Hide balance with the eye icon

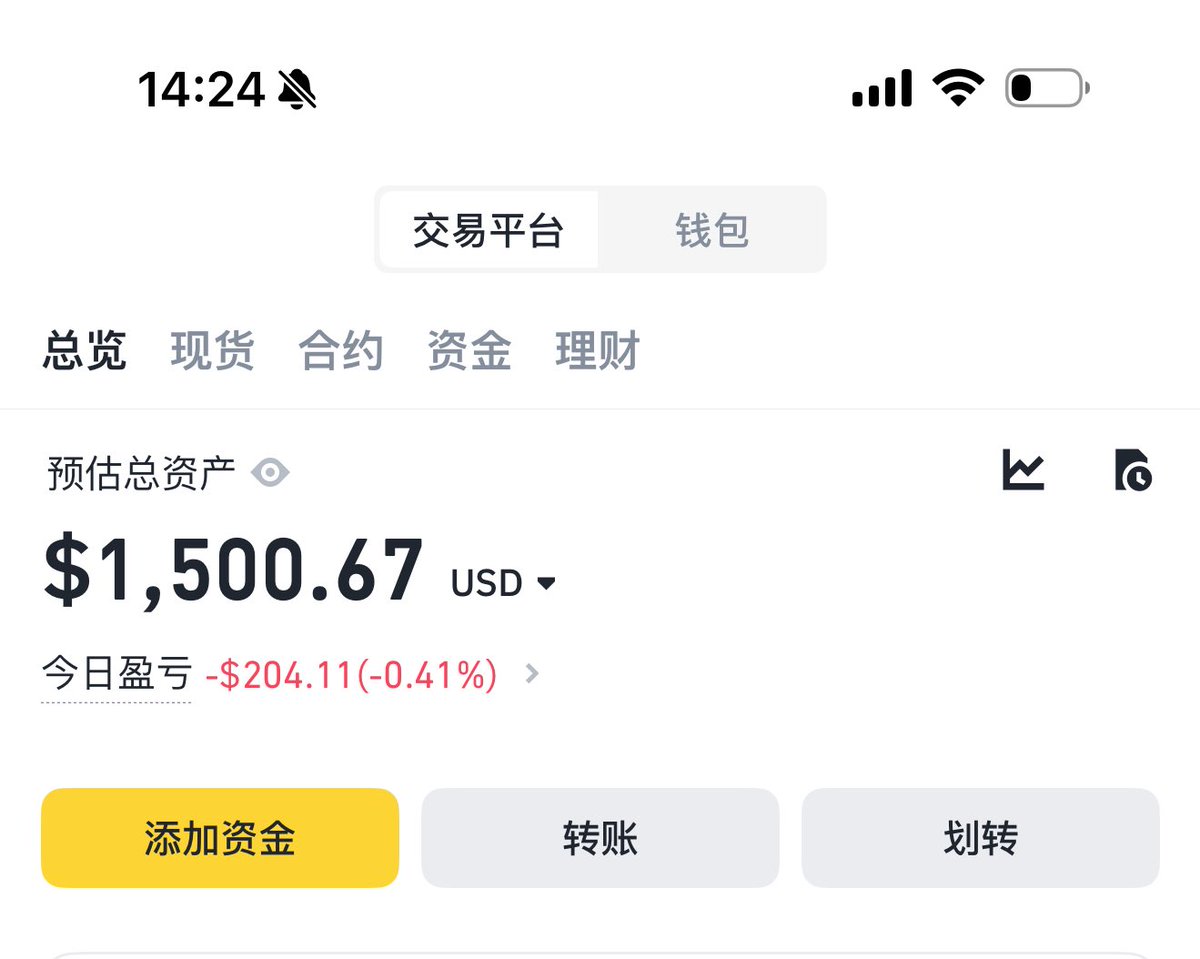270,472
